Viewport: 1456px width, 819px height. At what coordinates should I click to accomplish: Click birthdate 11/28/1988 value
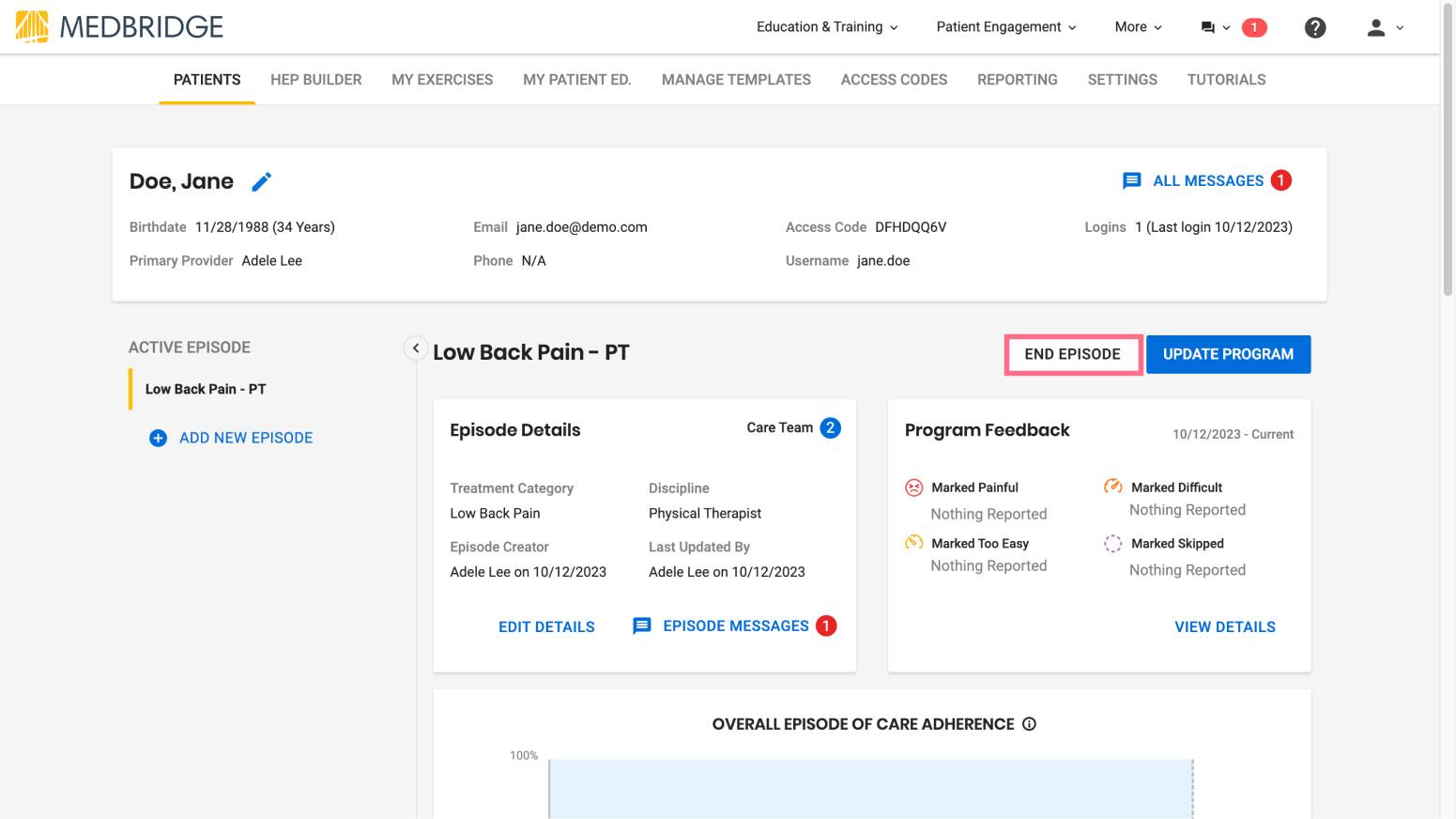[x=265, y=227]
